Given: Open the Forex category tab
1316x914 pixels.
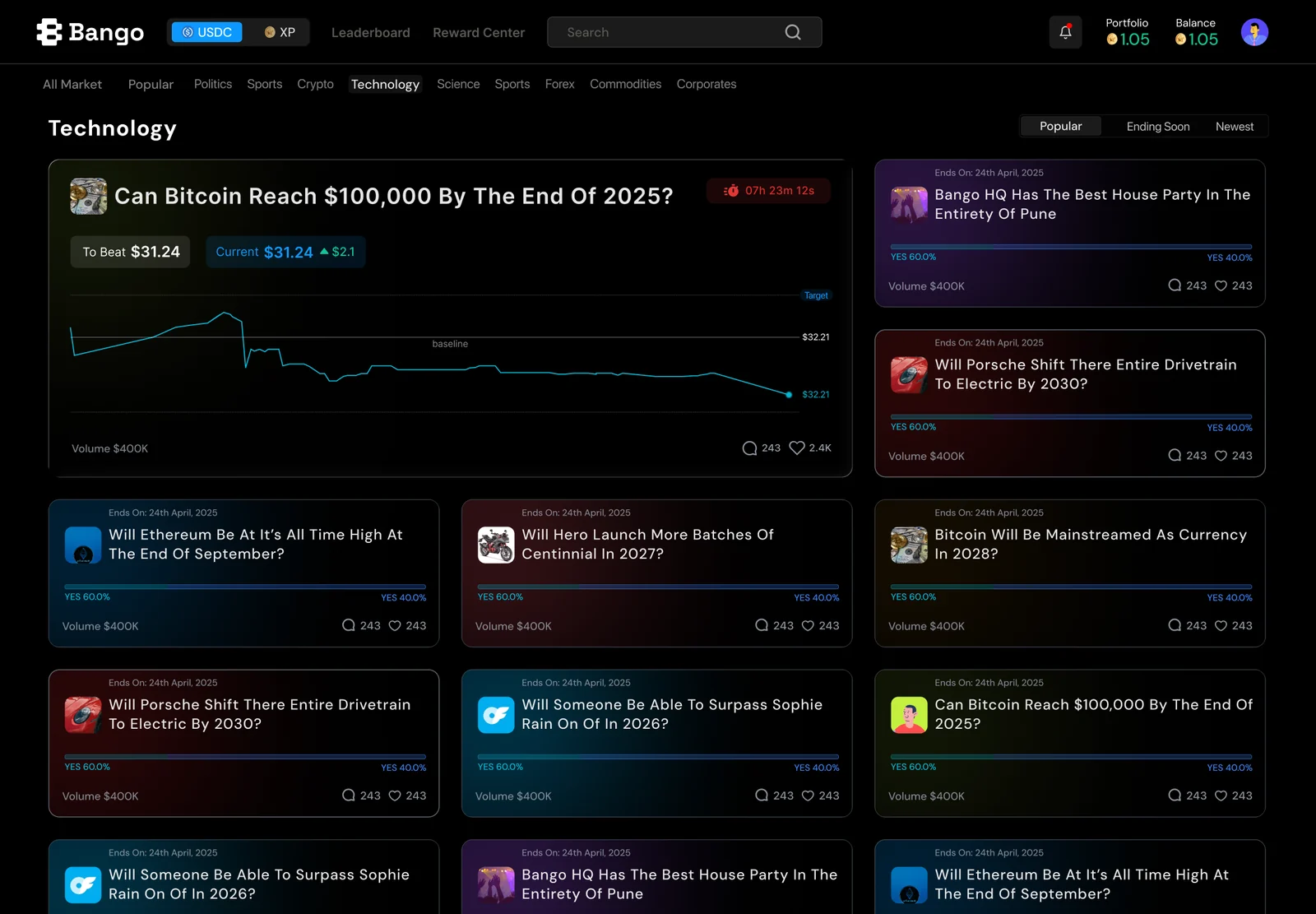Looking at the screenshot, I should pyautogui.click(x=559, y=84).
